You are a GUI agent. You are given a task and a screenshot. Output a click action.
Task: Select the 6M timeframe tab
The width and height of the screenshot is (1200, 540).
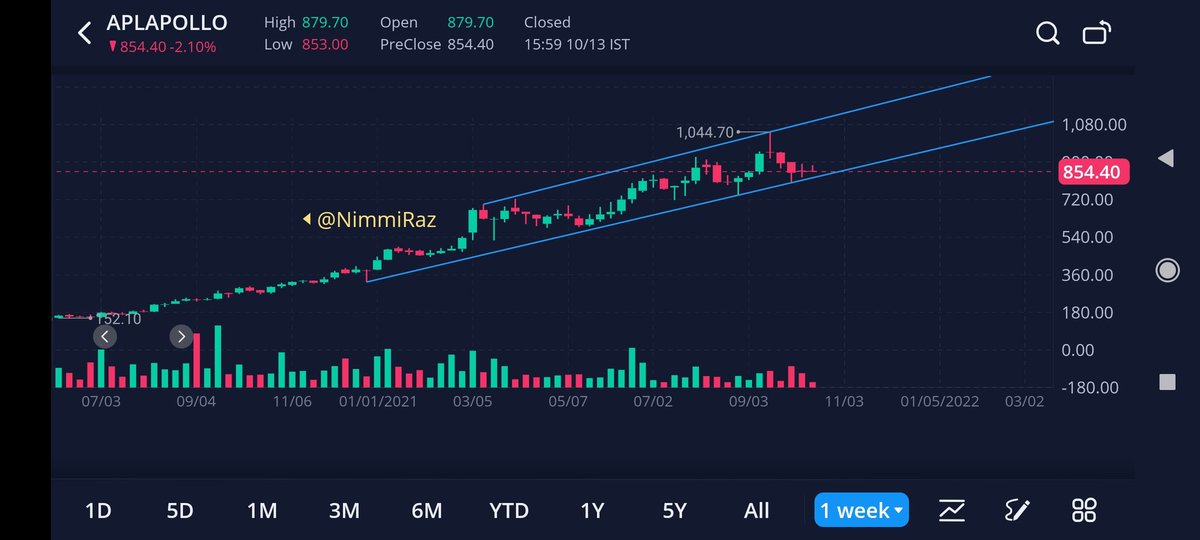click(x=426, y=510)
